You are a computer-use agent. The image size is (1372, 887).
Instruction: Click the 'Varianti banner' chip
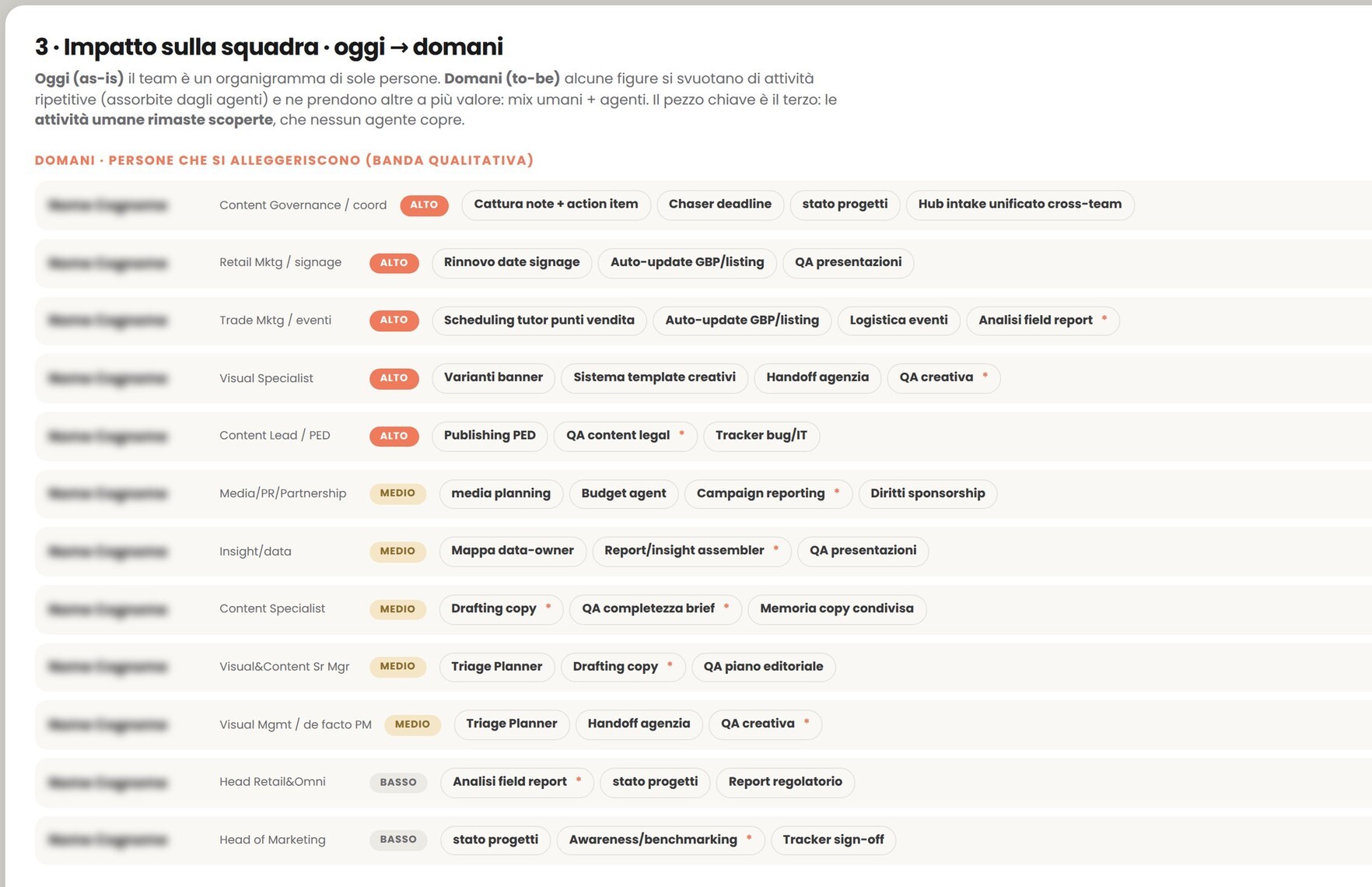coord(493,378)
